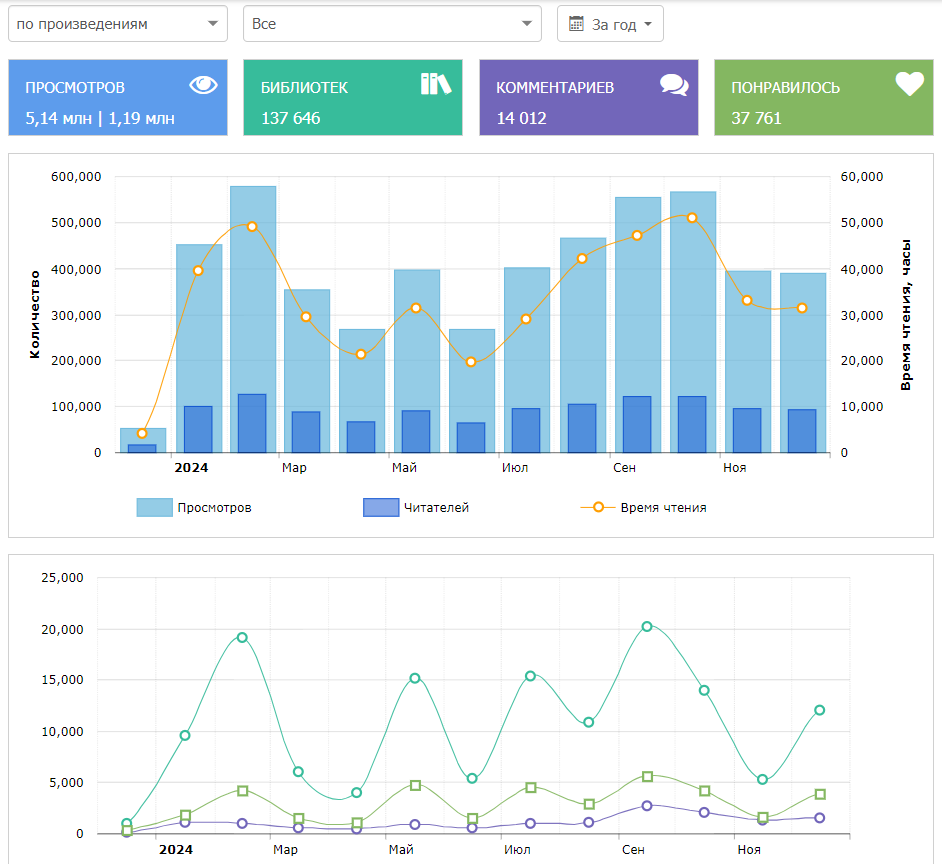Click the eye icon on Просмотров card

(x=203, y=85)
